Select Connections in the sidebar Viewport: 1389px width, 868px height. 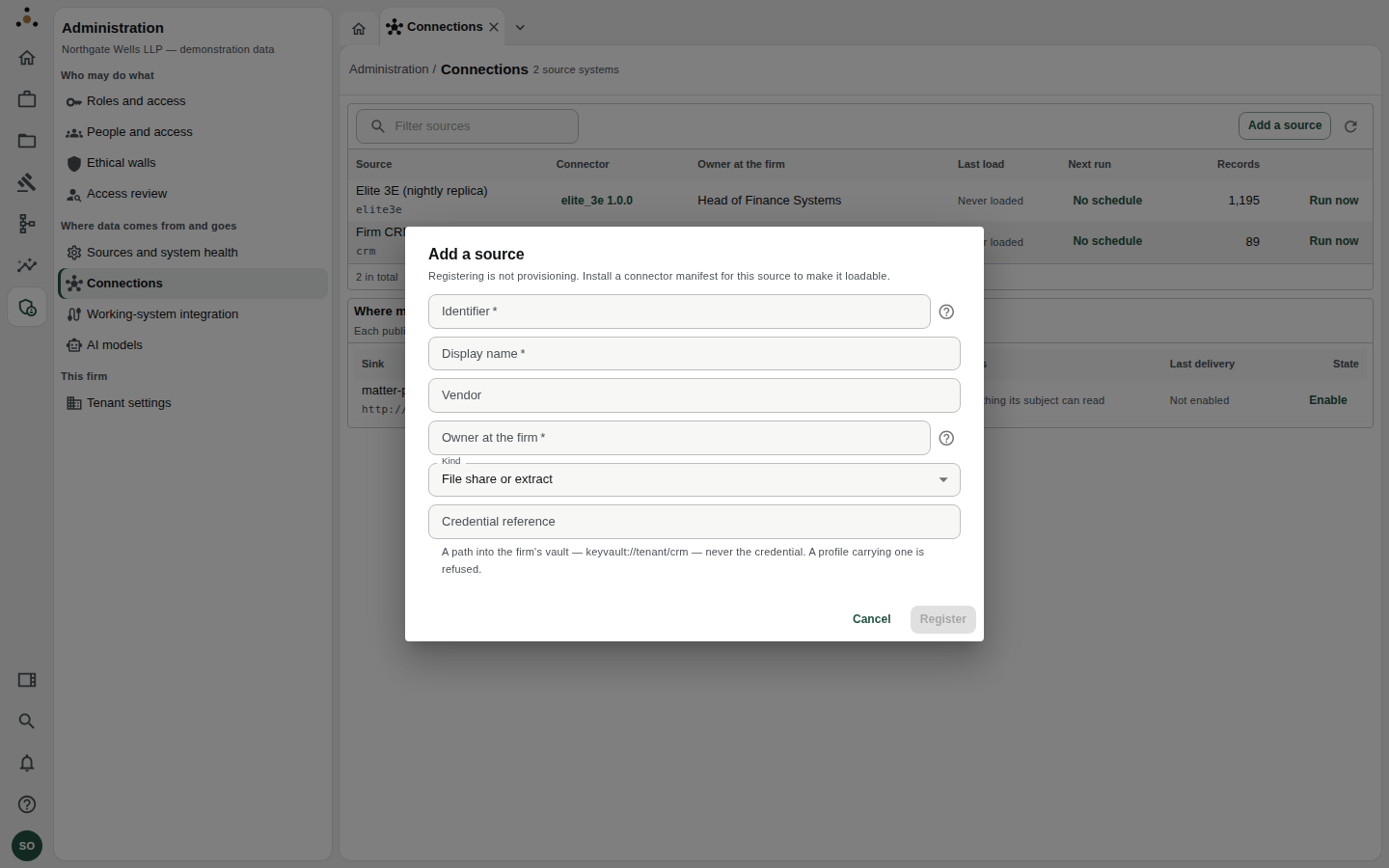[x=193, y=284]
